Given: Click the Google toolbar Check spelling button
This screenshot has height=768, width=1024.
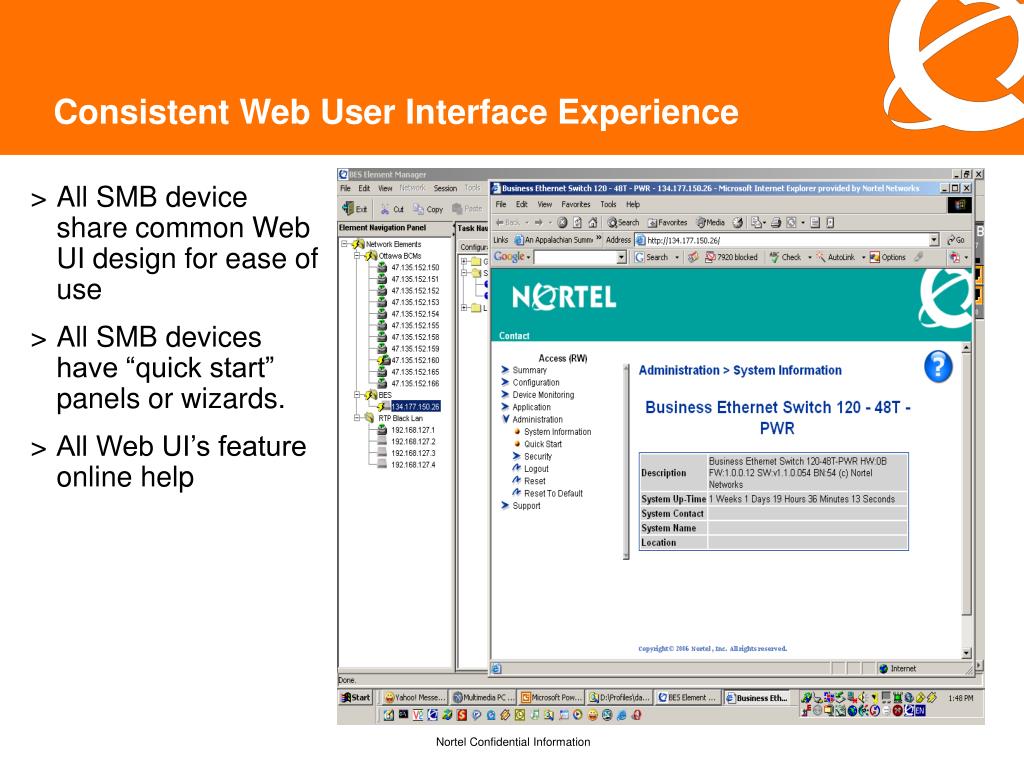Looking at the screenshot, I should [786, 257].
